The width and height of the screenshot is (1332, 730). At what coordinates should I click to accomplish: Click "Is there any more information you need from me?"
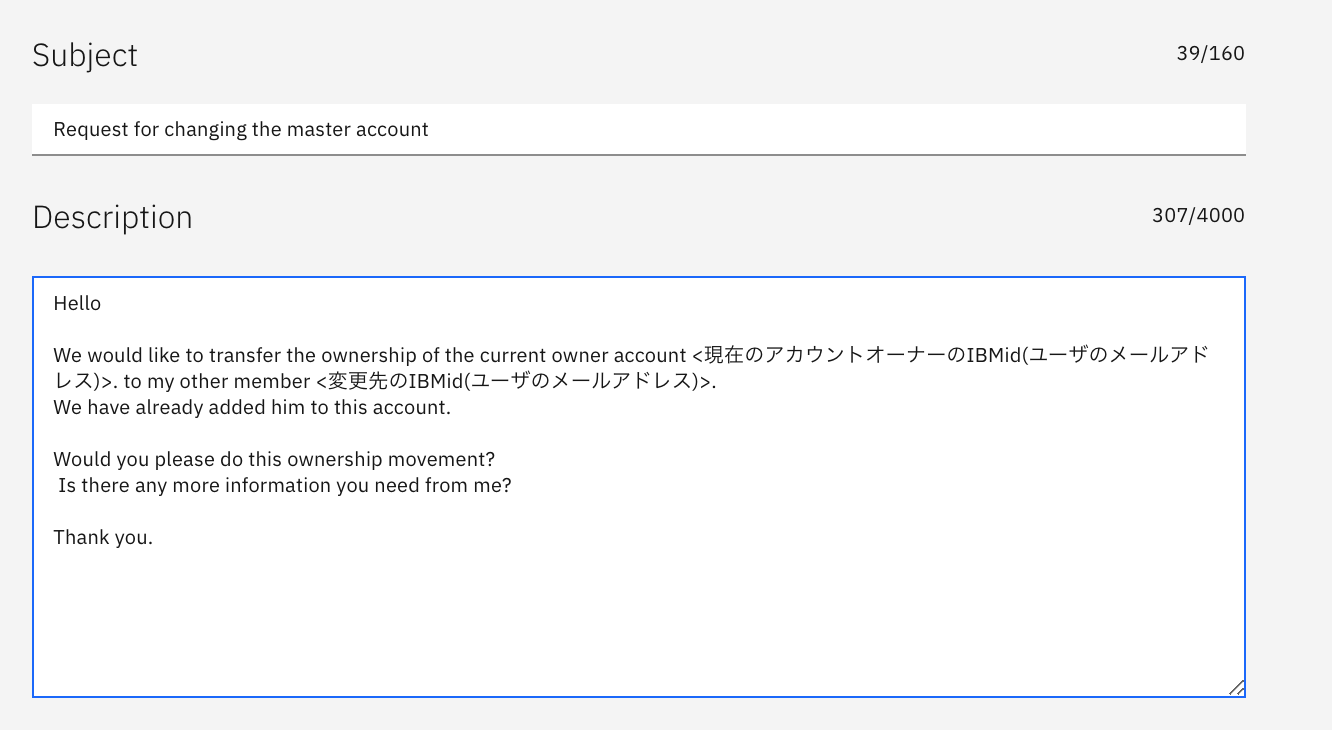click(286, 485)
